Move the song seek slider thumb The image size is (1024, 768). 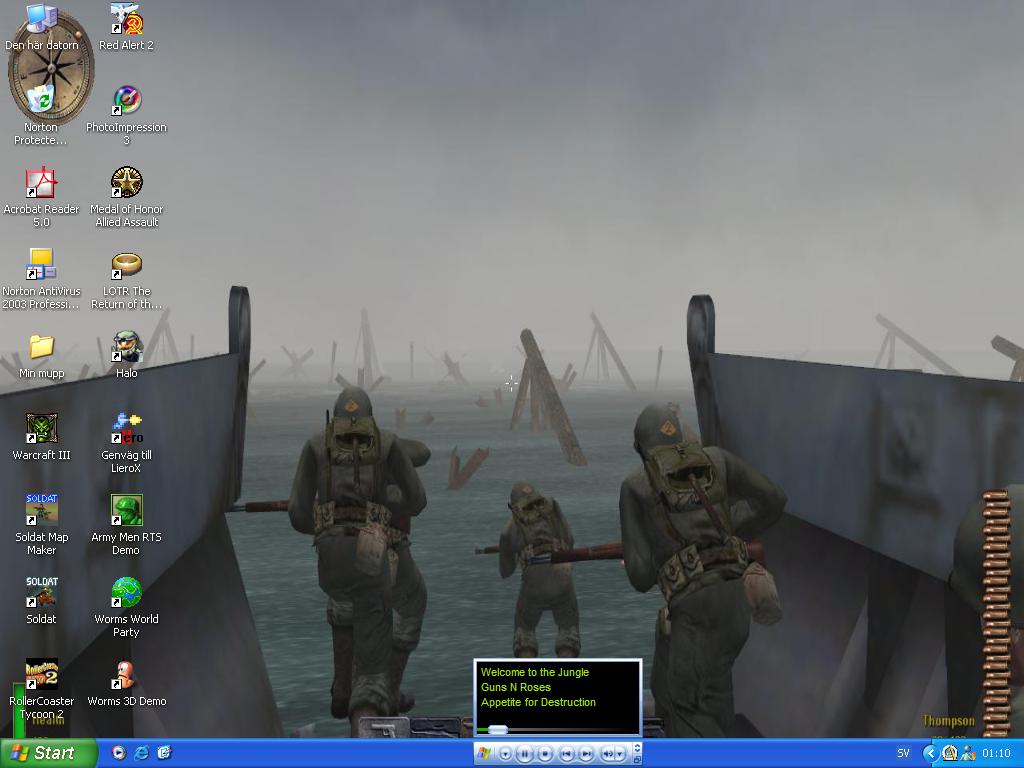[498, 729]
